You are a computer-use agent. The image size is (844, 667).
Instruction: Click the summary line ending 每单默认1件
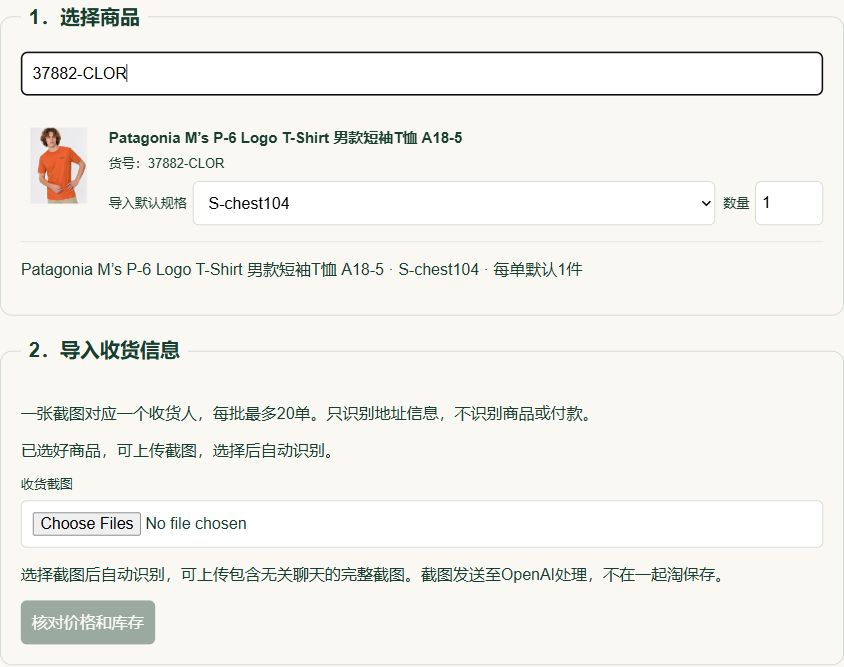click(x=301, y=269)
